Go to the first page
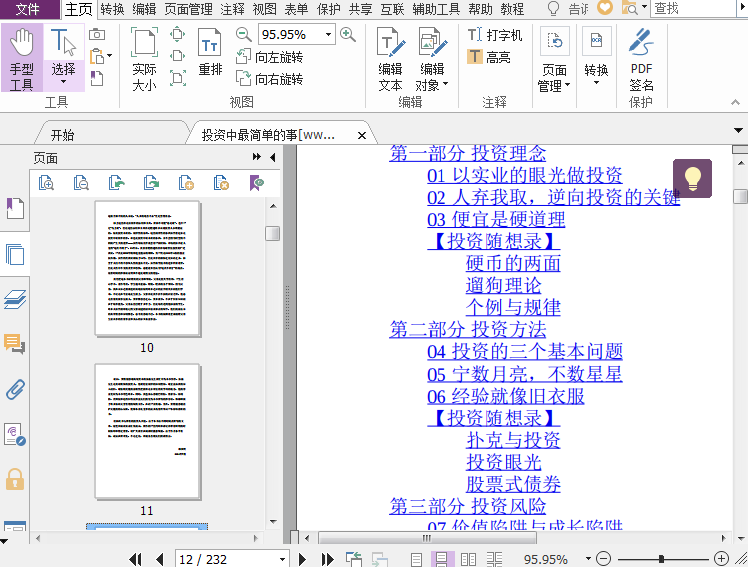This screenshot has width=748, height=567. 135,559
